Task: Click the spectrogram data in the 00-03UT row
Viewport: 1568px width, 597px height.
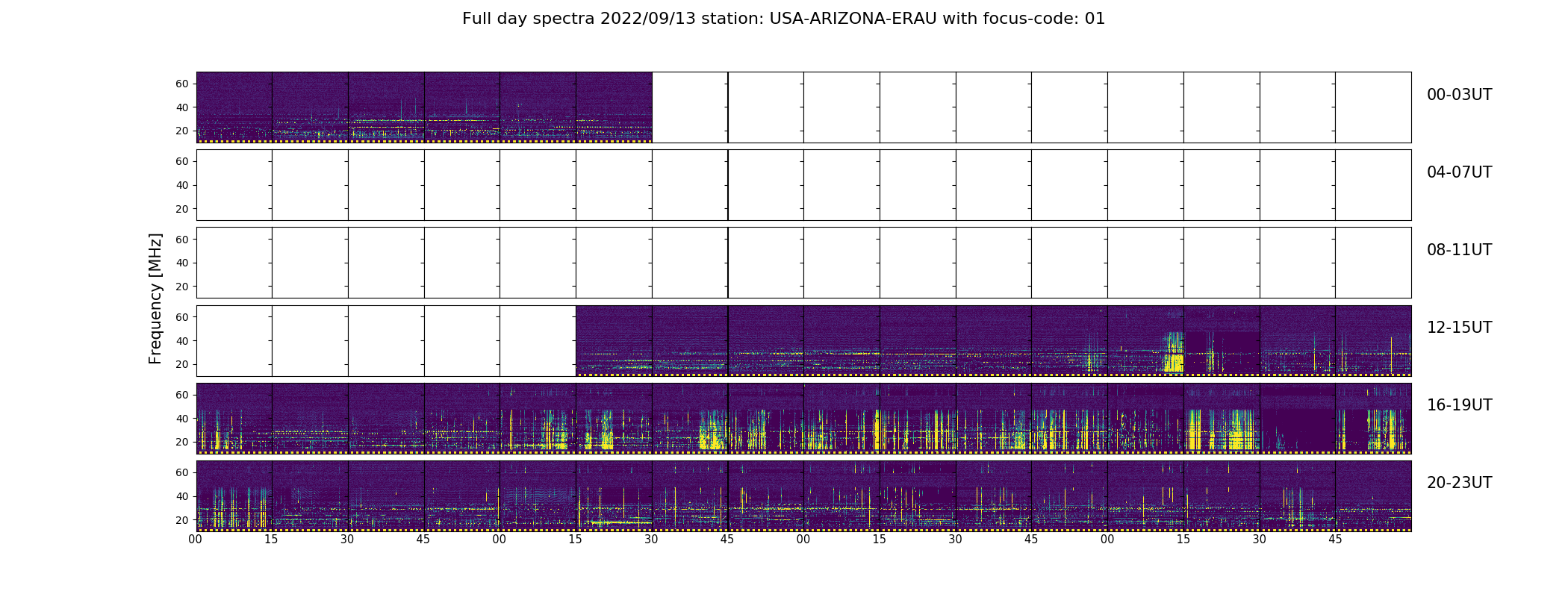Action: (424, 107)
